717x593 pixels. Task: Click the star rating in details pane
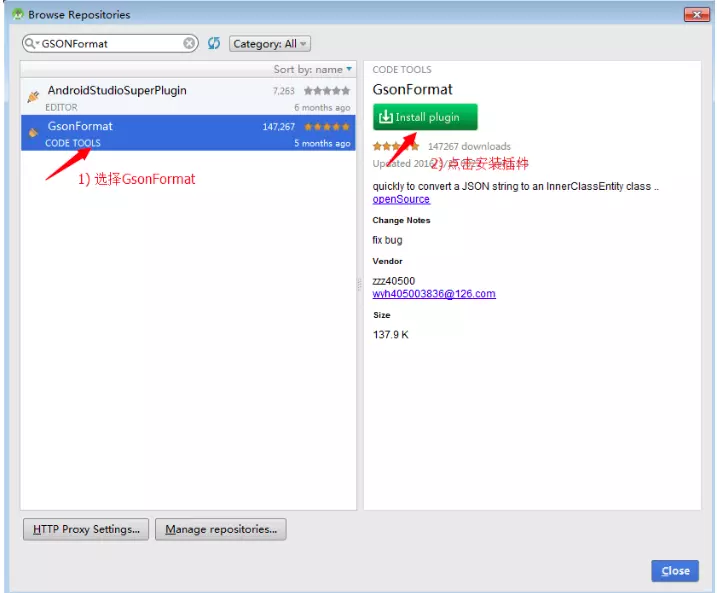396,146
